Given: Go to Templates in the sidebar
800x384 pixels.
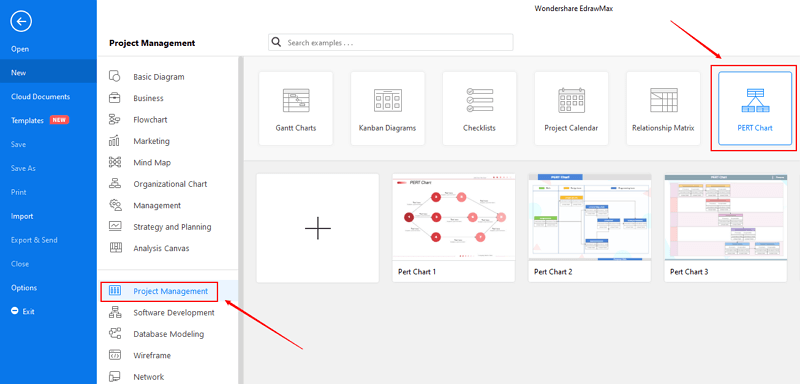Looking at the screenshot, I should (27, 120).
